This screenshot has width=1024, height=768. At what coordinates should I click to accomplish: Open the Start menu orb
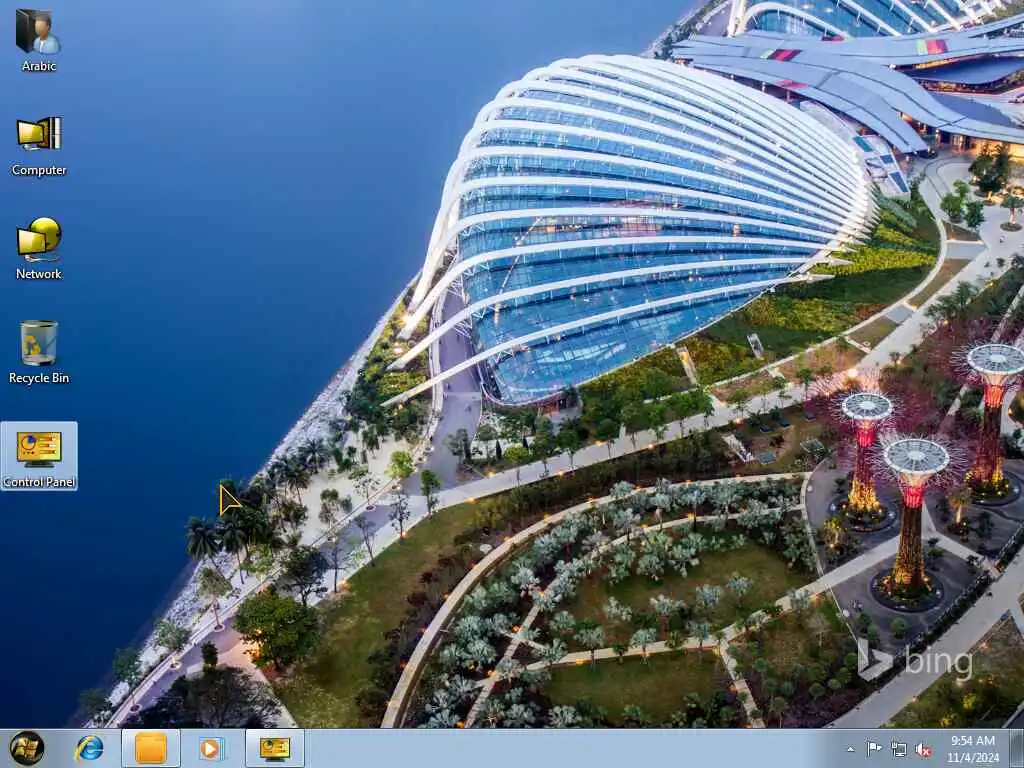click(x=27, y=748)
